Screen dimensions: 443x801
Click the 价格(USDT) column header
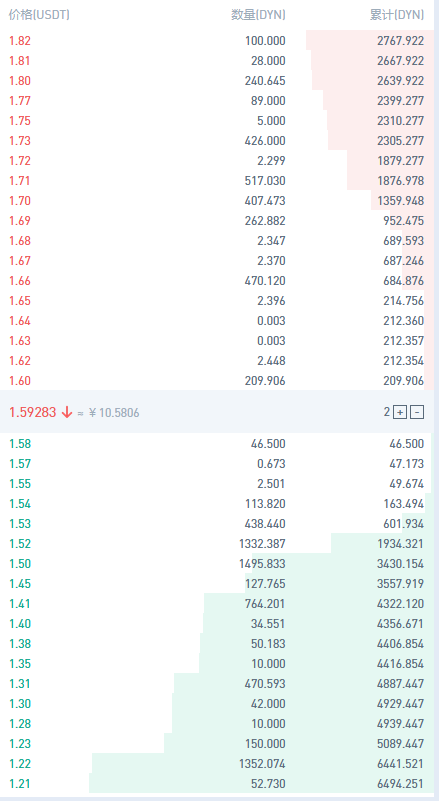point(39,15)
